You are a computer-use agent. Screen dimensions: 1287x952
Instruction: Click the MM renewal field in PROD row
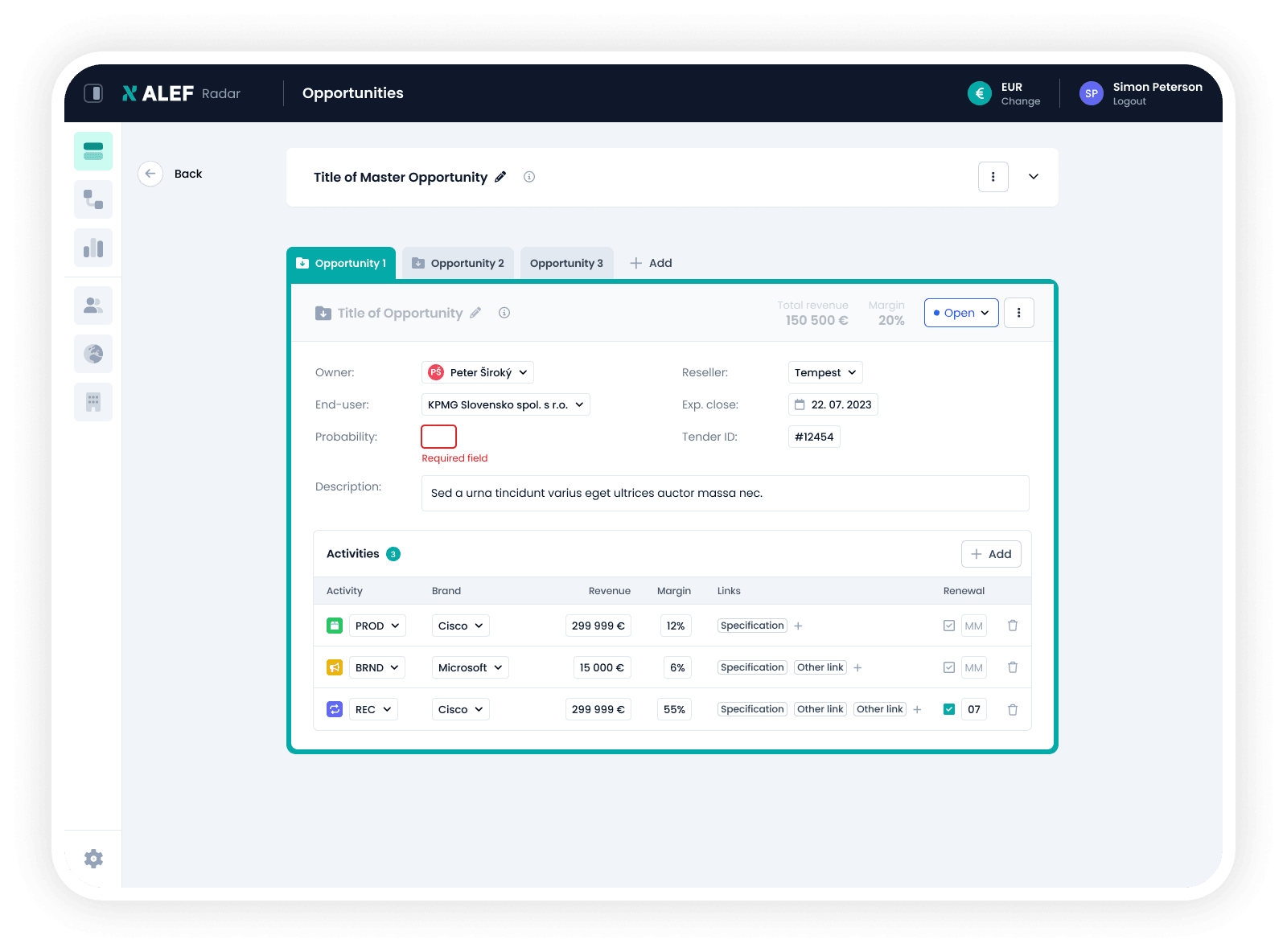pyautogui.click(x=974, y=626)
